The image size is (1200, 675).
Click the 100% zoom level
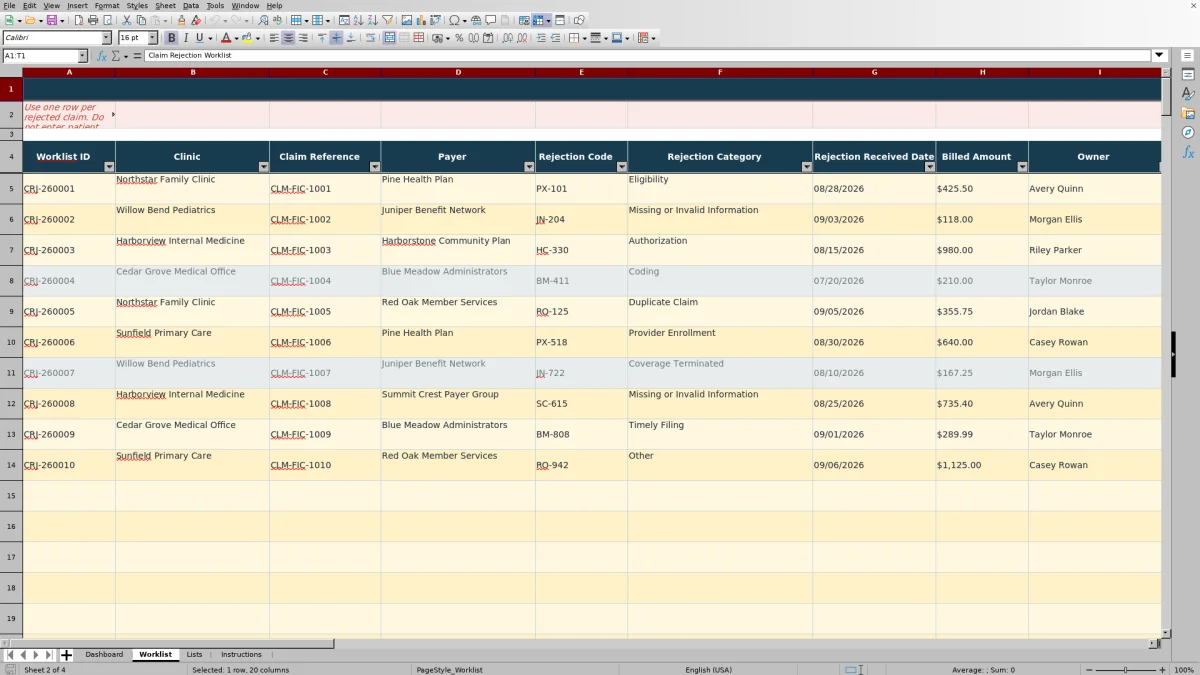(x=1184, y=670)
